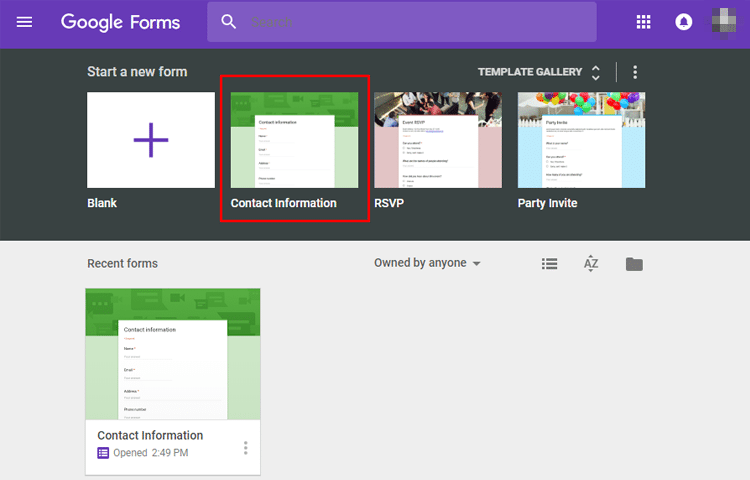Open the Google apps grid
The image size is (750, 480).
click(x=643, y=22)
